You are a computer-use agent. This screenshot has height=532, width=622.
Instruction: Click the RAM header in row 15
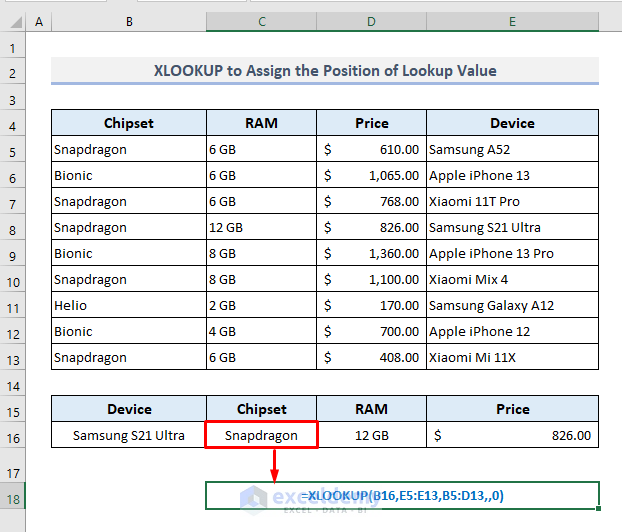[371, 409]
